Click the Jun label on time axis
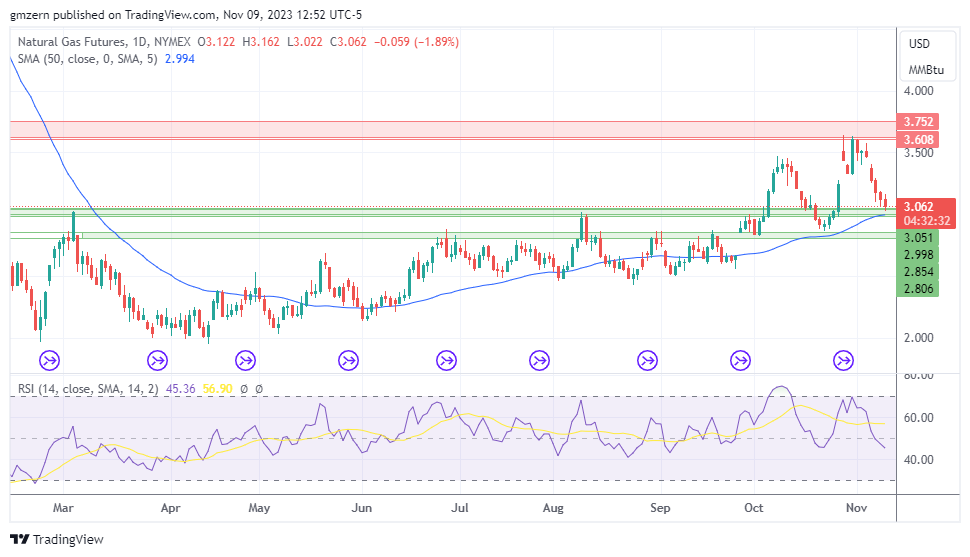This screenshot has height=557, width=970. click(x=361, y=508)
